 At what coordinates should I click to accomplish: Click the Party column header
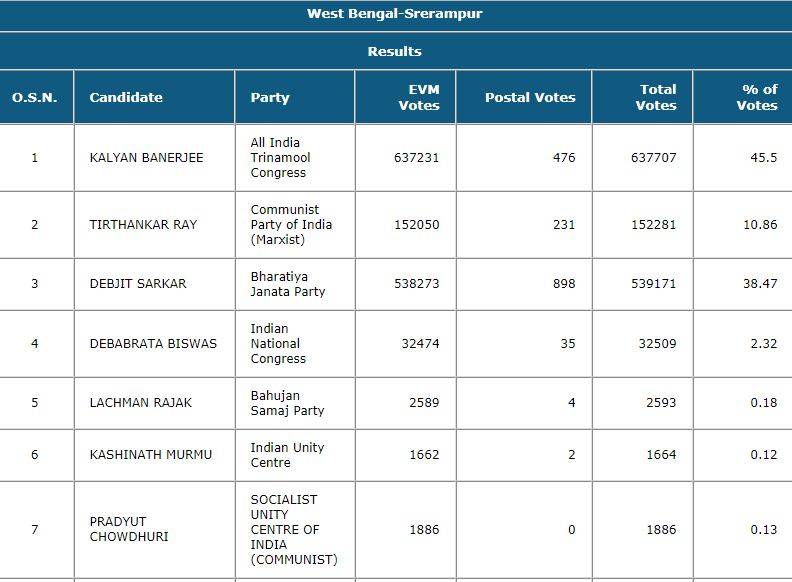pyautogui.click(x=270, y=97)
